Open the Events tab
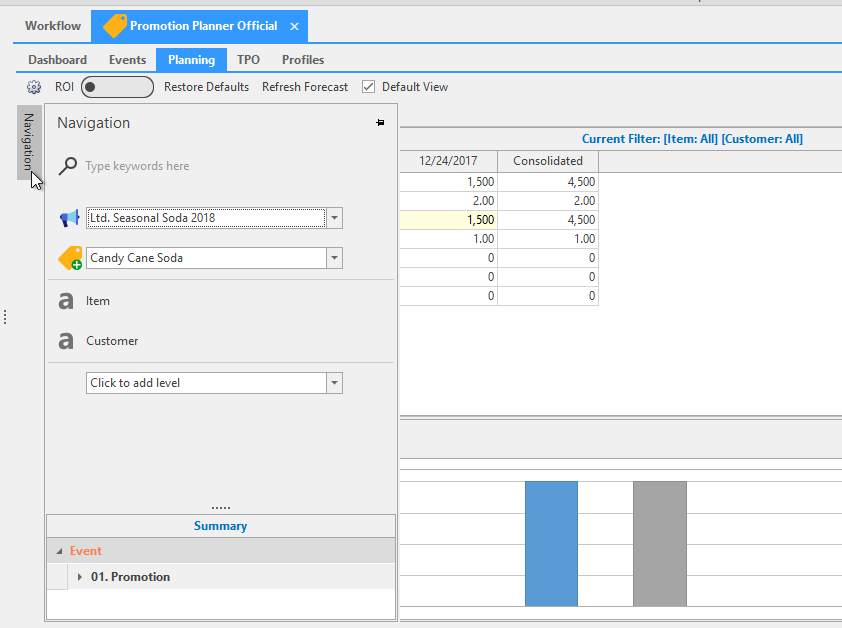 click(x=127, y=60)
